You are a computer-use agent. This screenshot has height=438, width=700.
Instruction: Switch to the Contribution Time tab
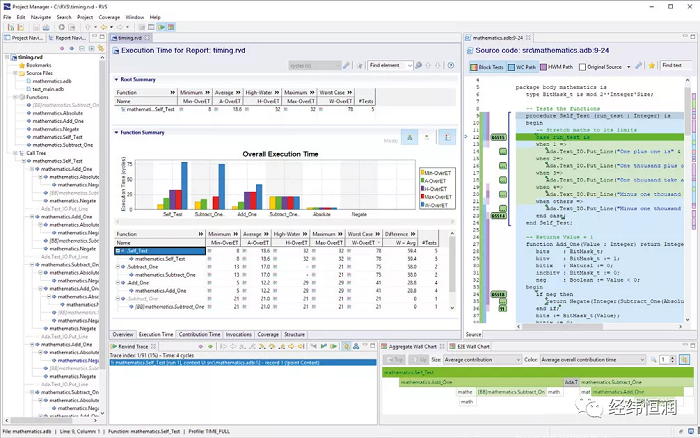point(200,334)
